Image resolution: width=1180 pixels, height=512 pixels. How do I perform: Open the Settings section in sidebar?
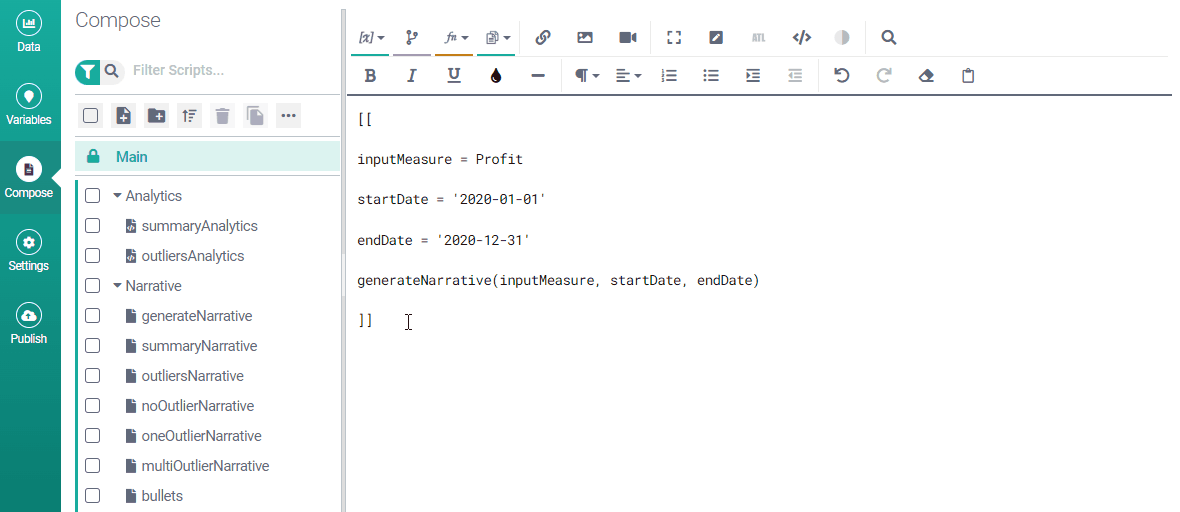tap(29, 251)
